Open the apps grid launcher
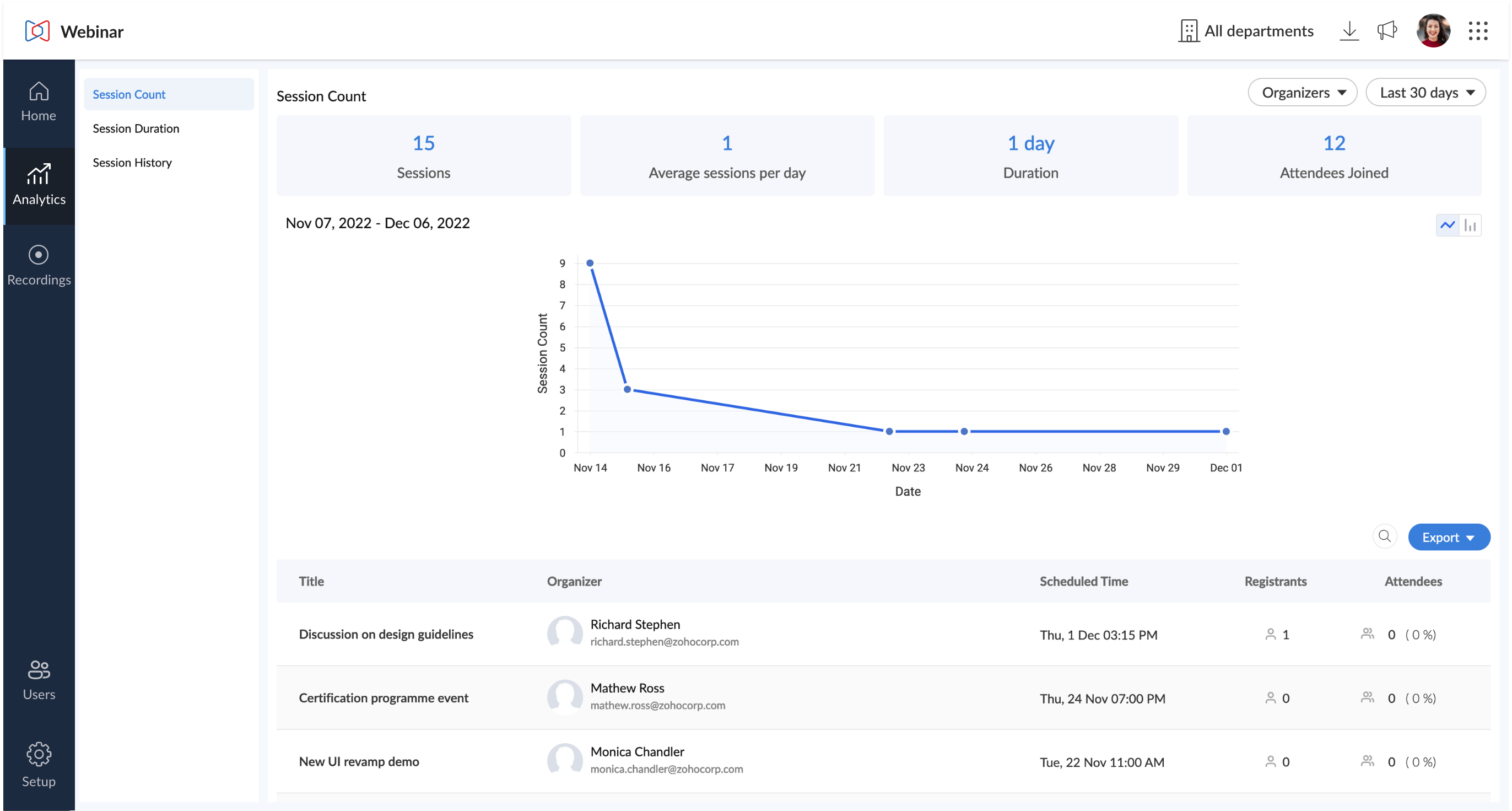The height and width of the screenshot is (811, 1512). click(1477, 30)
